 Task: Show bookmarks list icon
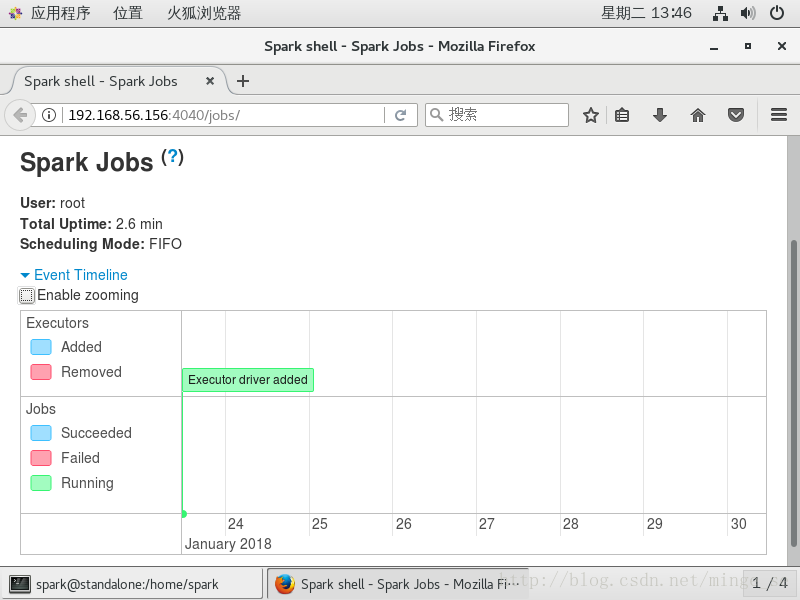(x=622, y=115)
